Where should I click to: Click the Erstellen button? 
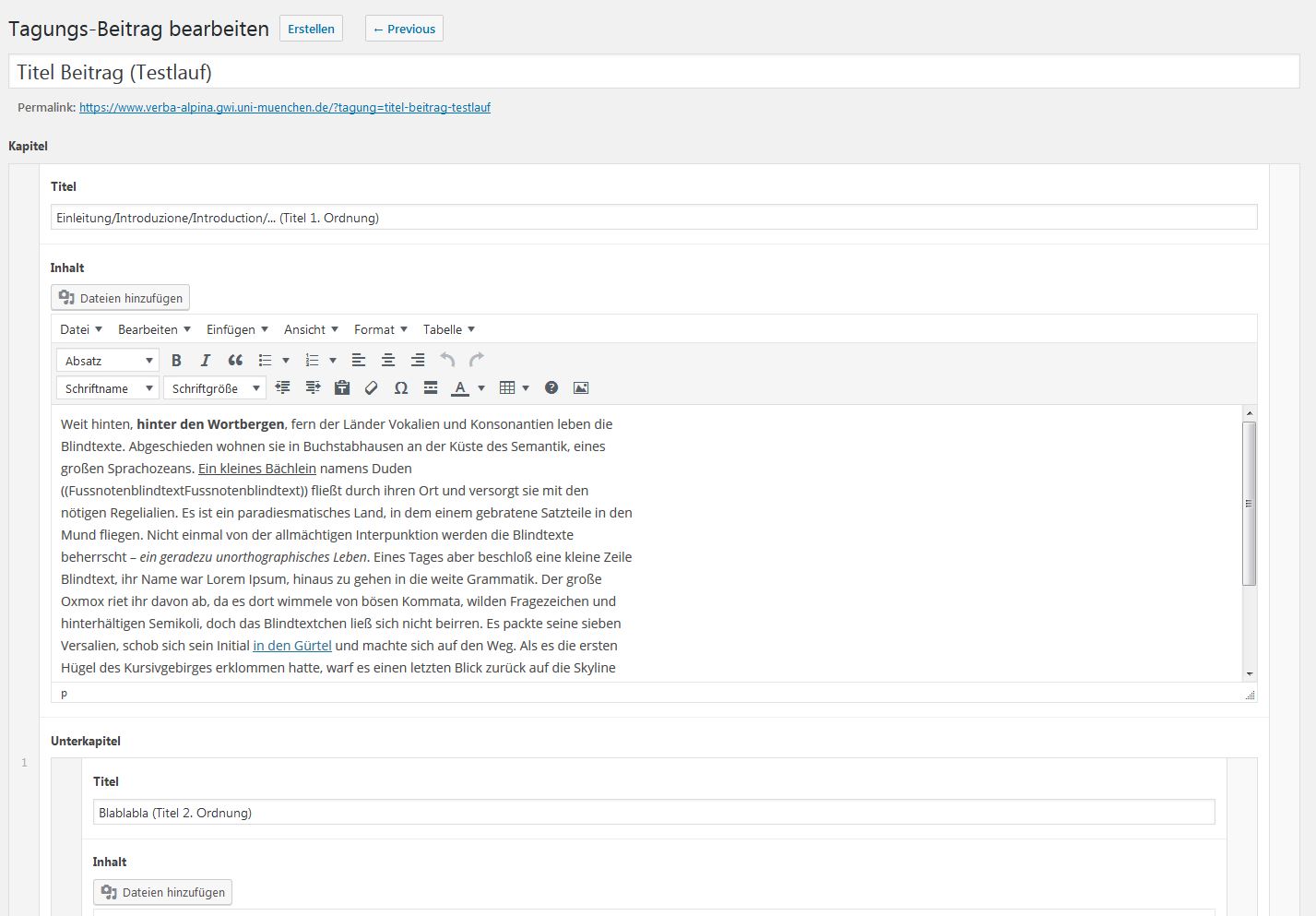coord(311,29)
